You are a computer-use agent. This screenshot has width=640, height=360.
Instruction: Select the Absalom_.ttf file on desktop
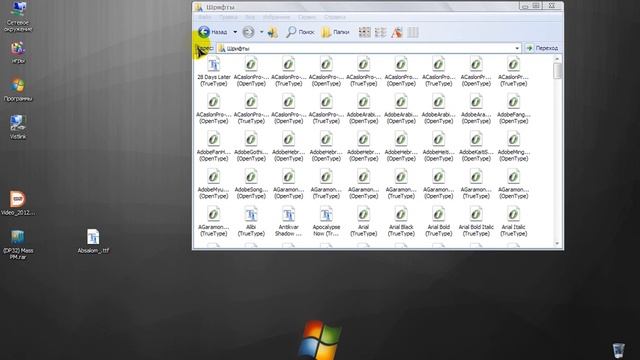pos(93,241)
